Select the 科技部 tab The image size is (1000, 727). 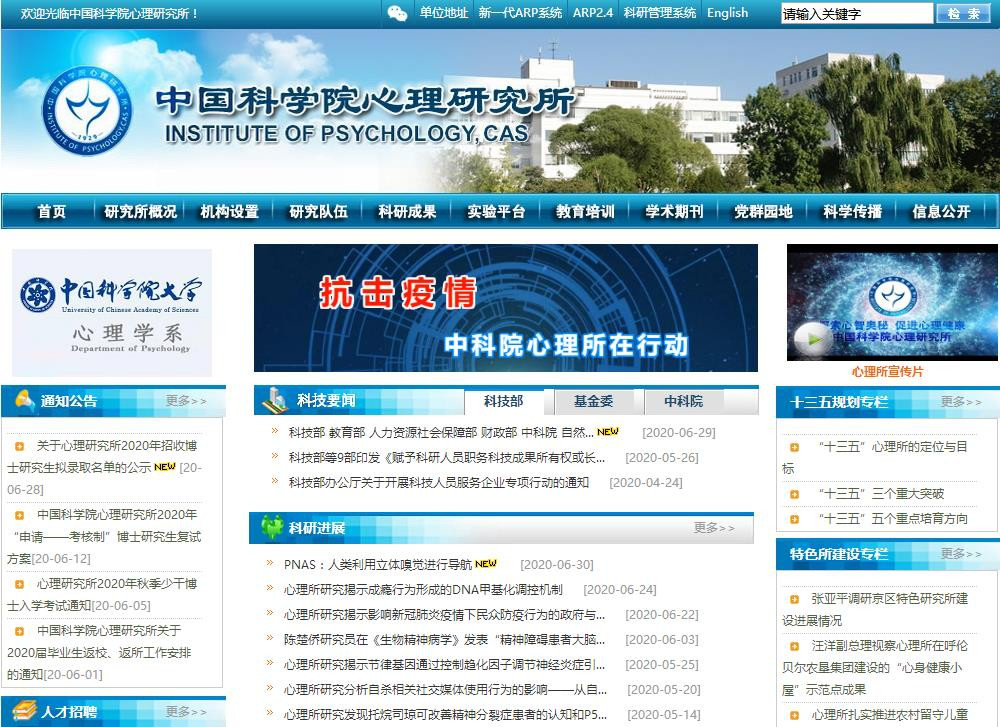tap(503, 401)
